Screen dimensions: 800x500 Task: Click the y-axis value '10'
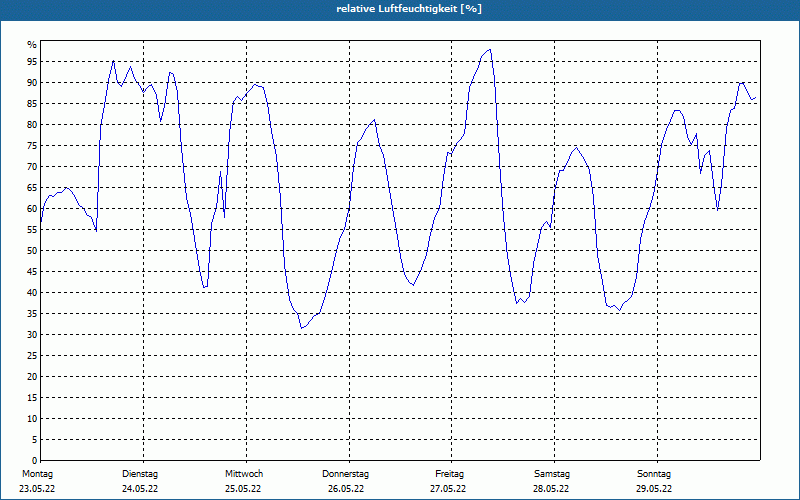tap(32, 419)
